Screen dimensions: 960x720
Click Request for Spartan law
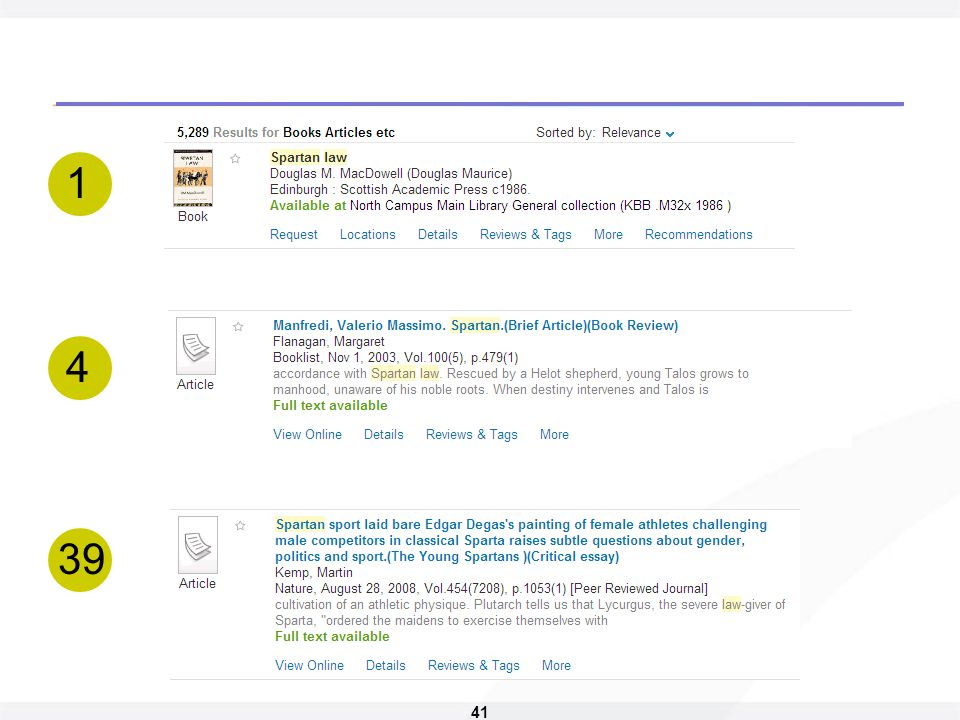point(294,234)
